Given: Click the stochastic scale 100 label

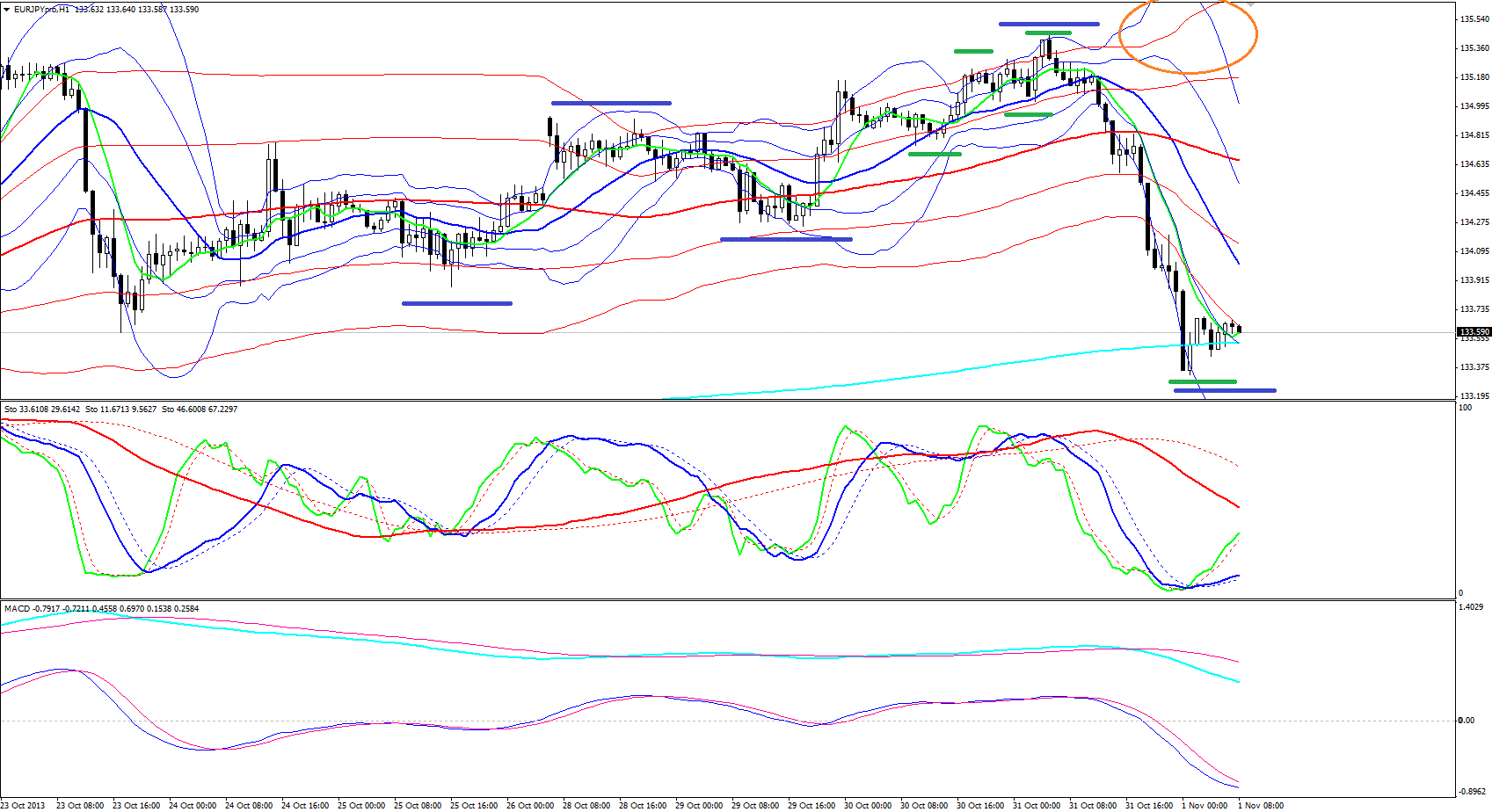Looking at the screenshot, I should coord(1465,408).
